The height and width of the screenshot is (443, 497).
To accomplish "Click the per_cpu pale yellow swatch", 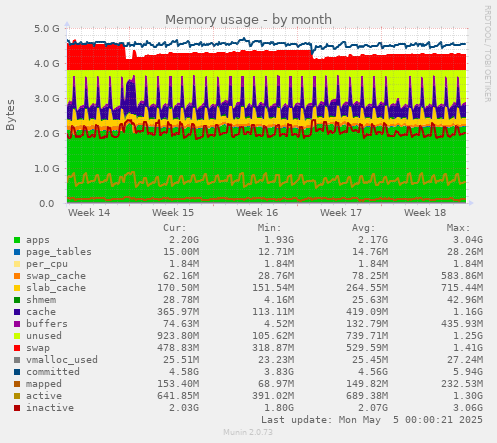I will point(17,264).
